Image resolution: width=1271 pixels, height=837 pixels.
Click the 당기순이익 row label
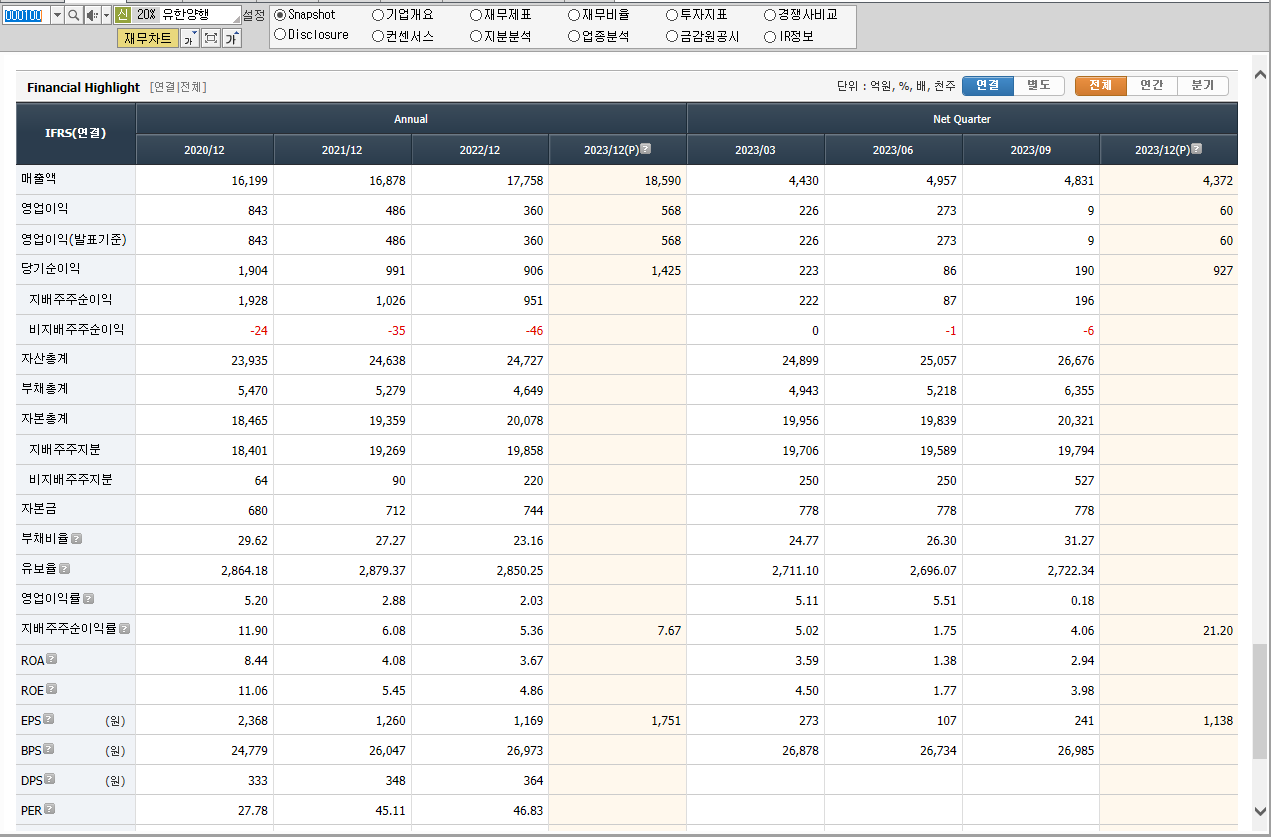[x=51, y=268]
